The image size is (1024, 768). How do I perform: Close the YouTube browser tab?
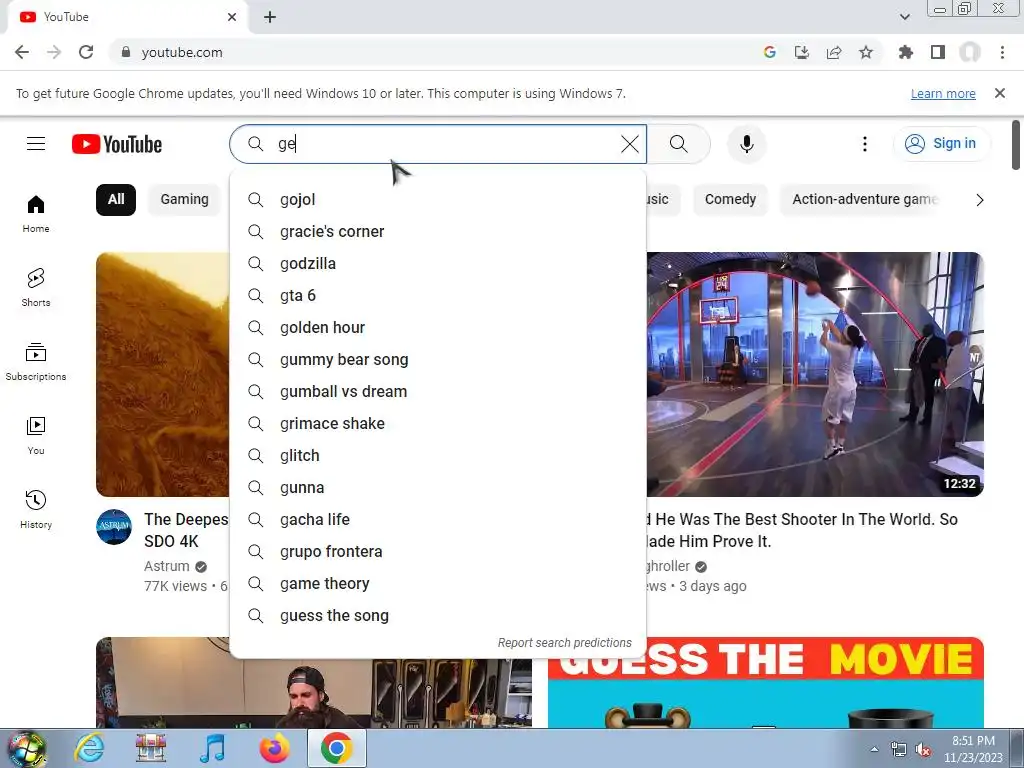232,17
